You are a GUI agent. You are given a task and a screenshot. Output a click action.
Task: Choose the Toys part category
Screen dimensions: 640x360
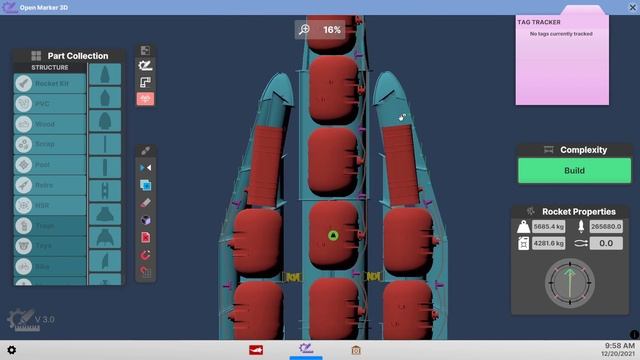point(50,246)
